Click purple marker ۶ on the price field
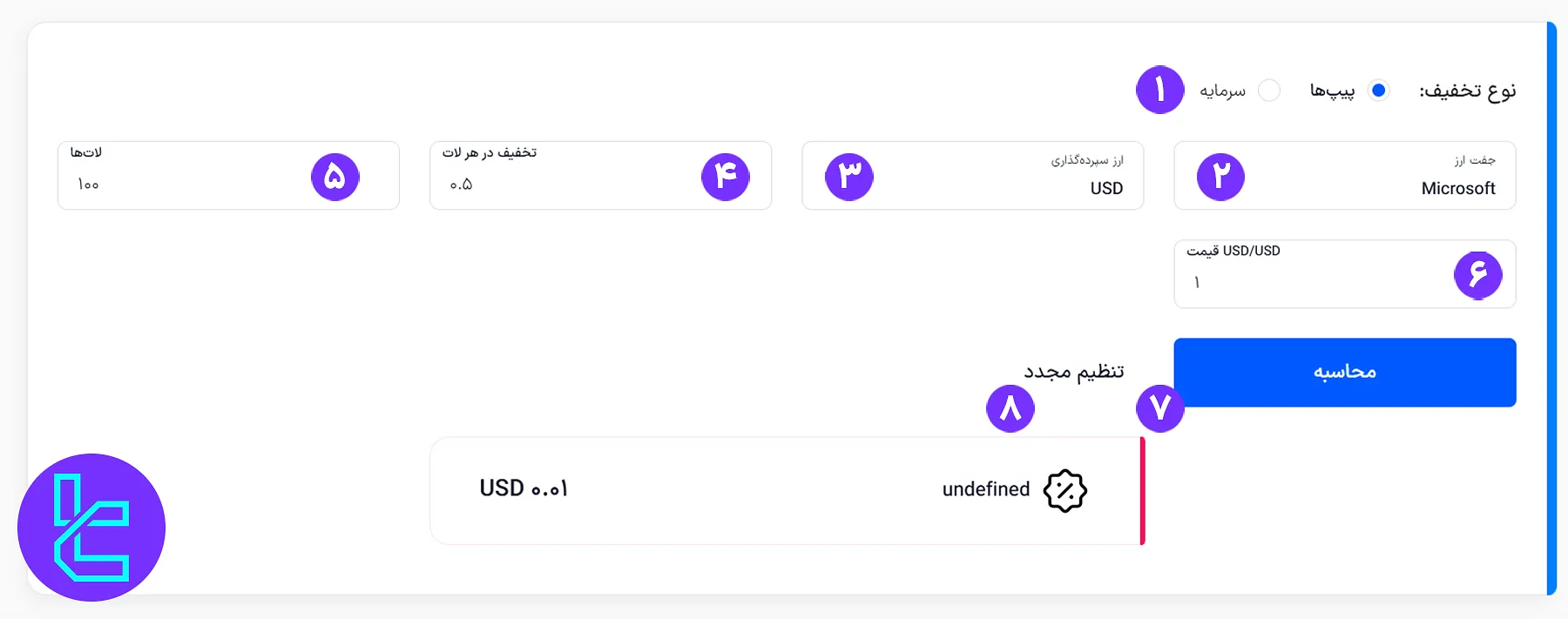Viewport: 1568px width, 619px height. (x=1478, y=274)
